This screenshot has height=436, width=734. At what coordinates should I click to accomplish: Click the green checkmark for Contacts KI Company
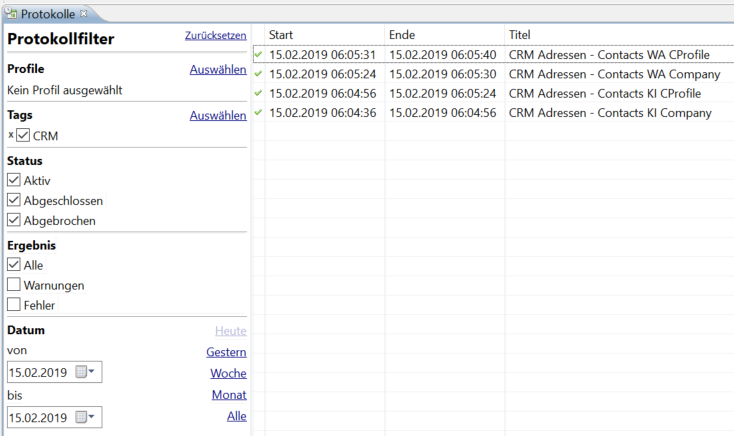point(258,112)
